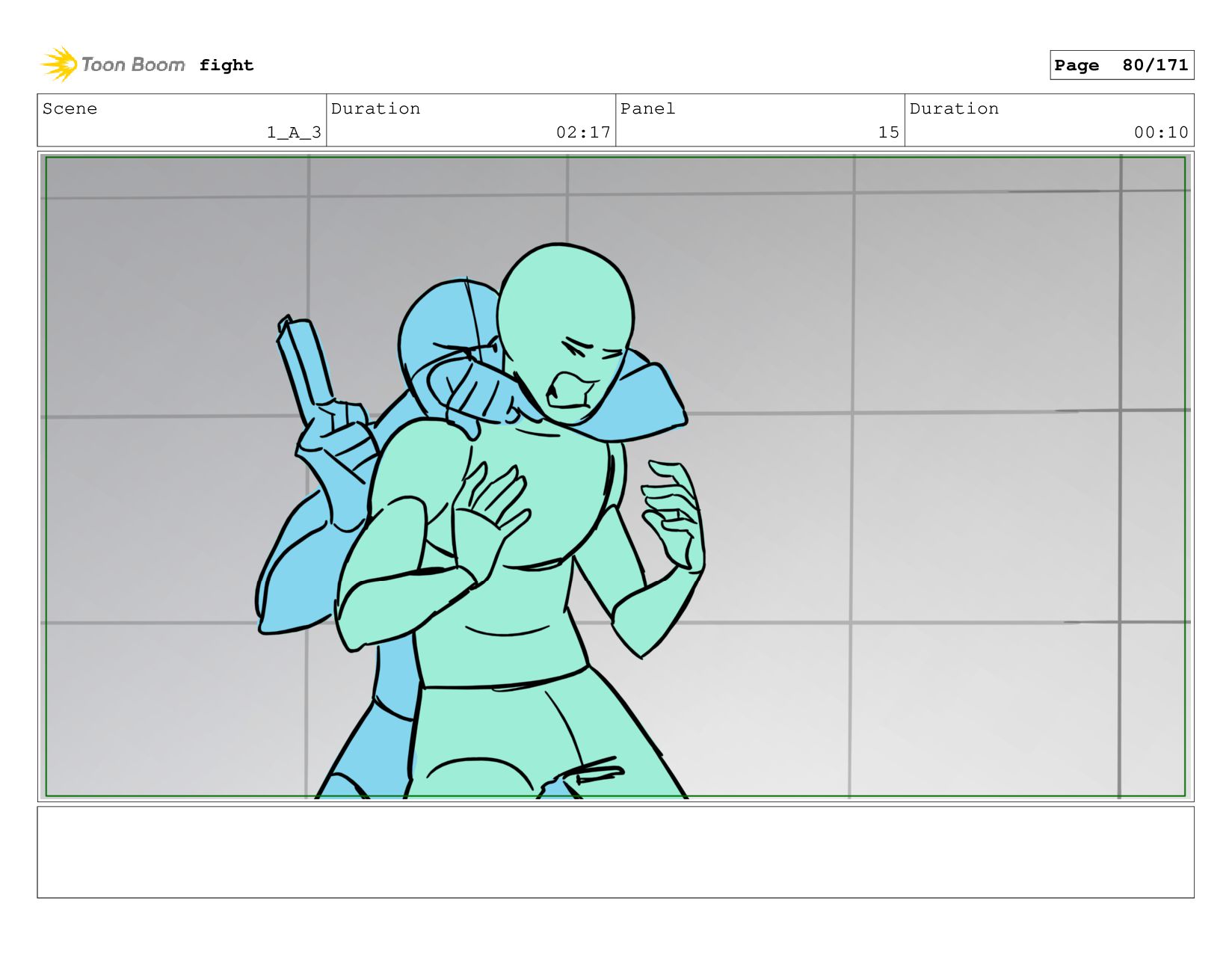Click the Page 80/171 indicator box
Screen dimensions: 1232x954
tap(1121, 65)
